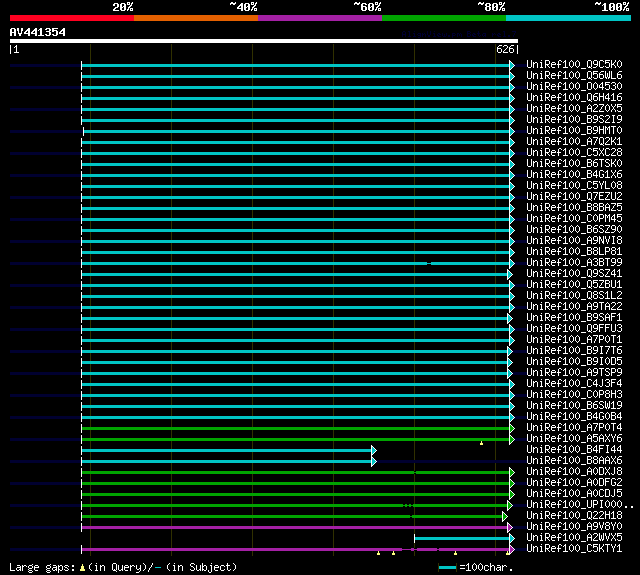This screenshot has width=640, height=575.
Task: Open hit UniRef100_Q9C5K0
Action: pos(574,64)
